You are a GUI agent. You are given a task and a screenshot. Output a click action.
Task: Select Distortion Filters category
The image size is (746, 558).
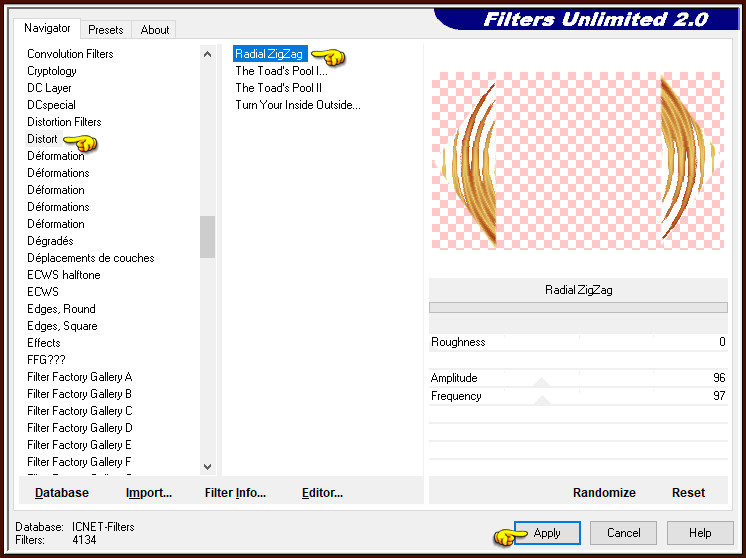coord(64,122)
